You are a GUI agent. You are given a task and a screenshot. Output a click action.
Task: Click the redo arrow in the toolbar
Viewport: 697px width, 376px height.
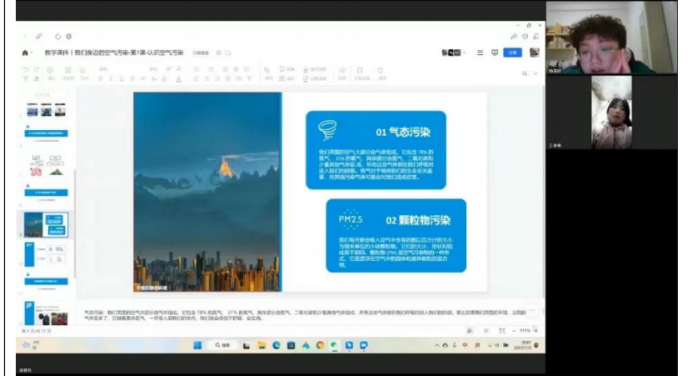(36, 70)
